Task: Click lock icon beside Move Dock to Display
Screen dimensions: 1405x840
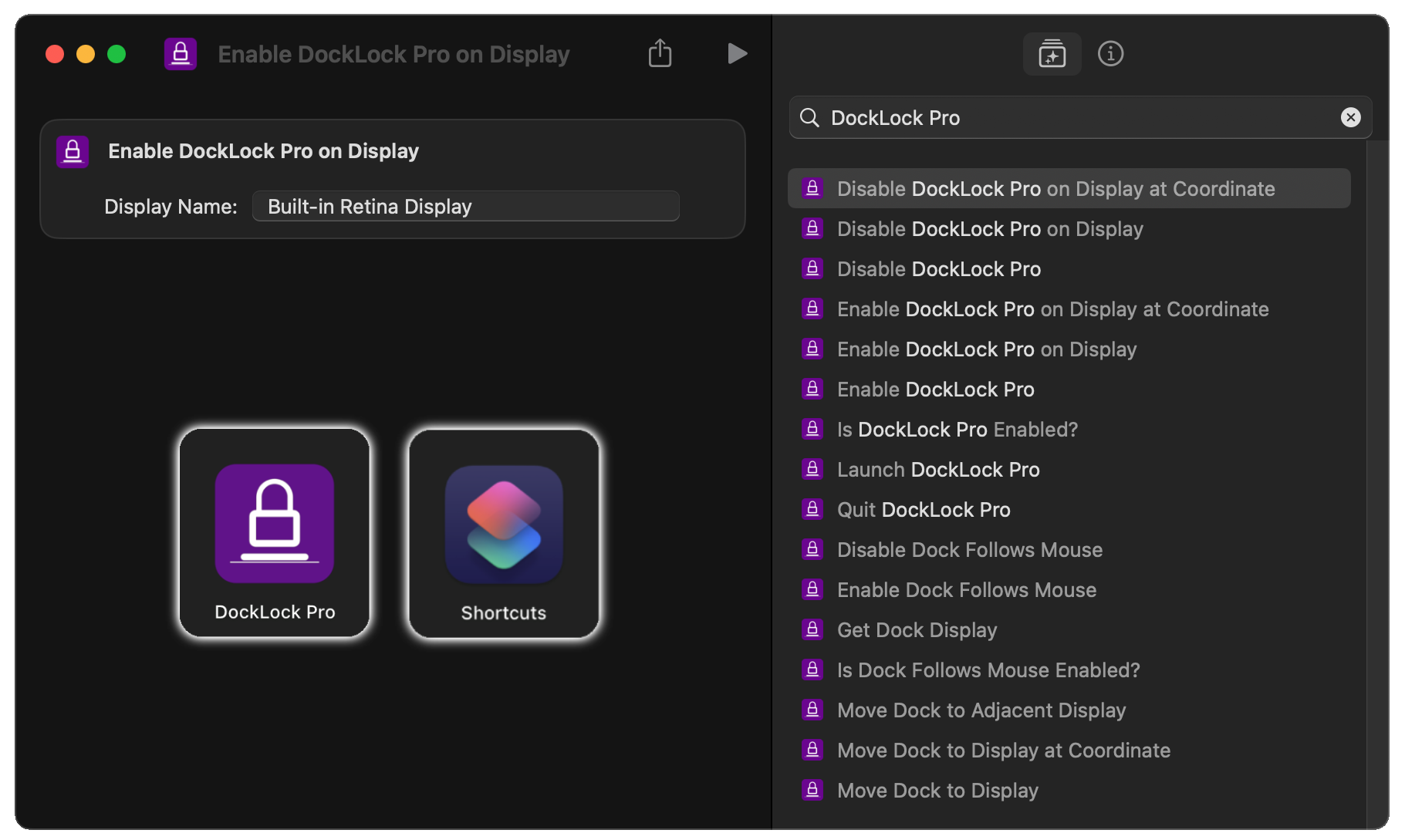Action: 812,789
